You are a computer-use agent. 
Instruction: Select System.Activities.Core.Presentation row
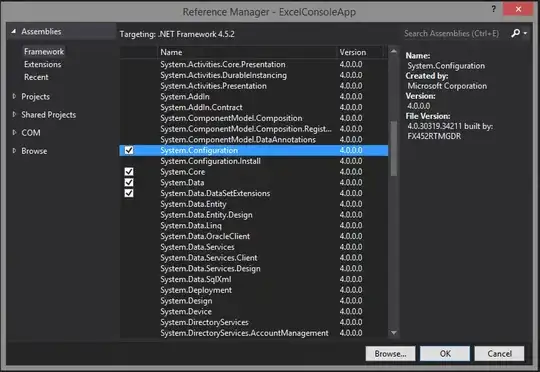point(253,64)
